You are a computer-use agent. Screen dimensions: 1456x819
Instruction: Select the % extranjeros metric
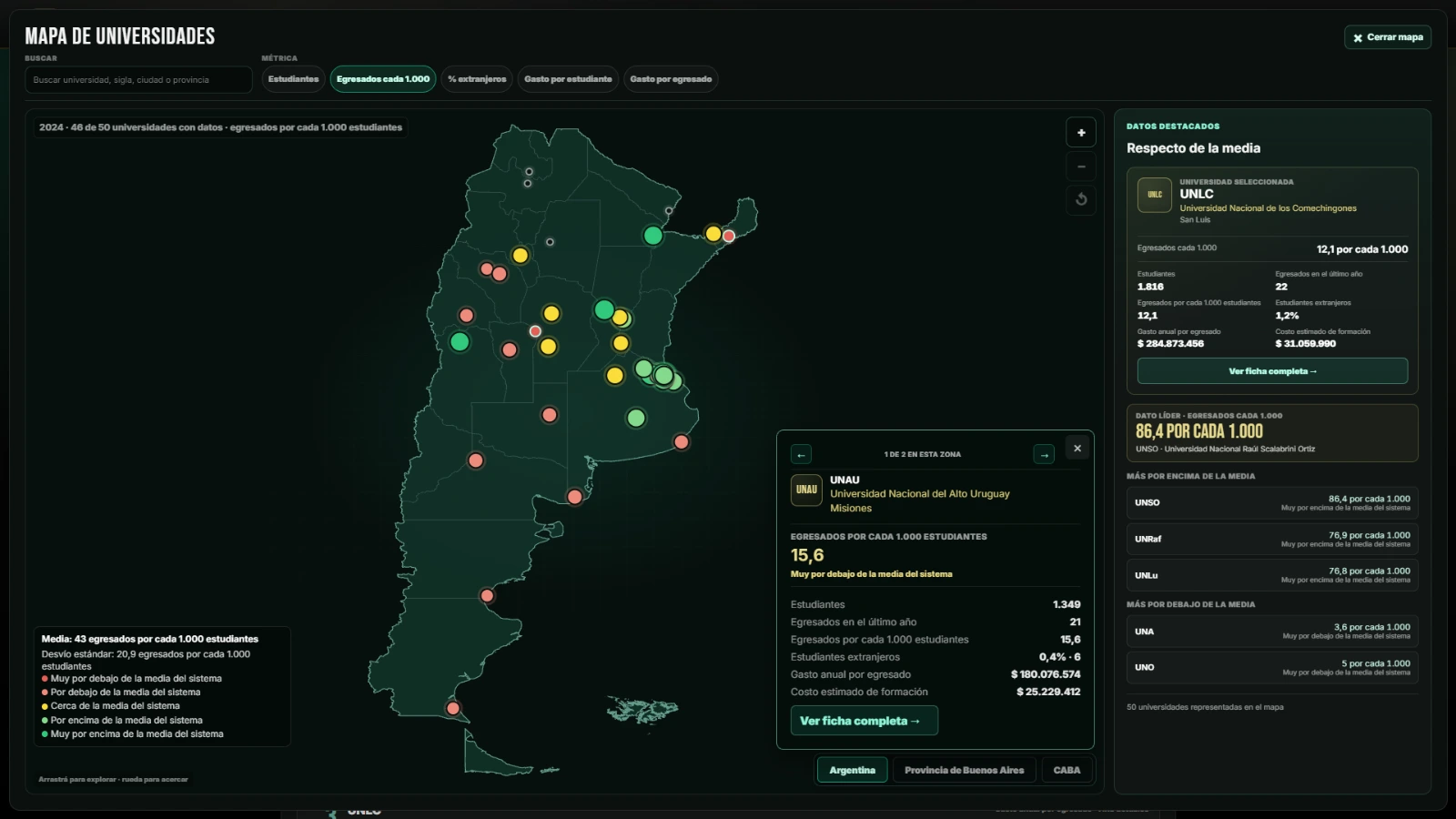pyautogui.click(x=477, y=79)
